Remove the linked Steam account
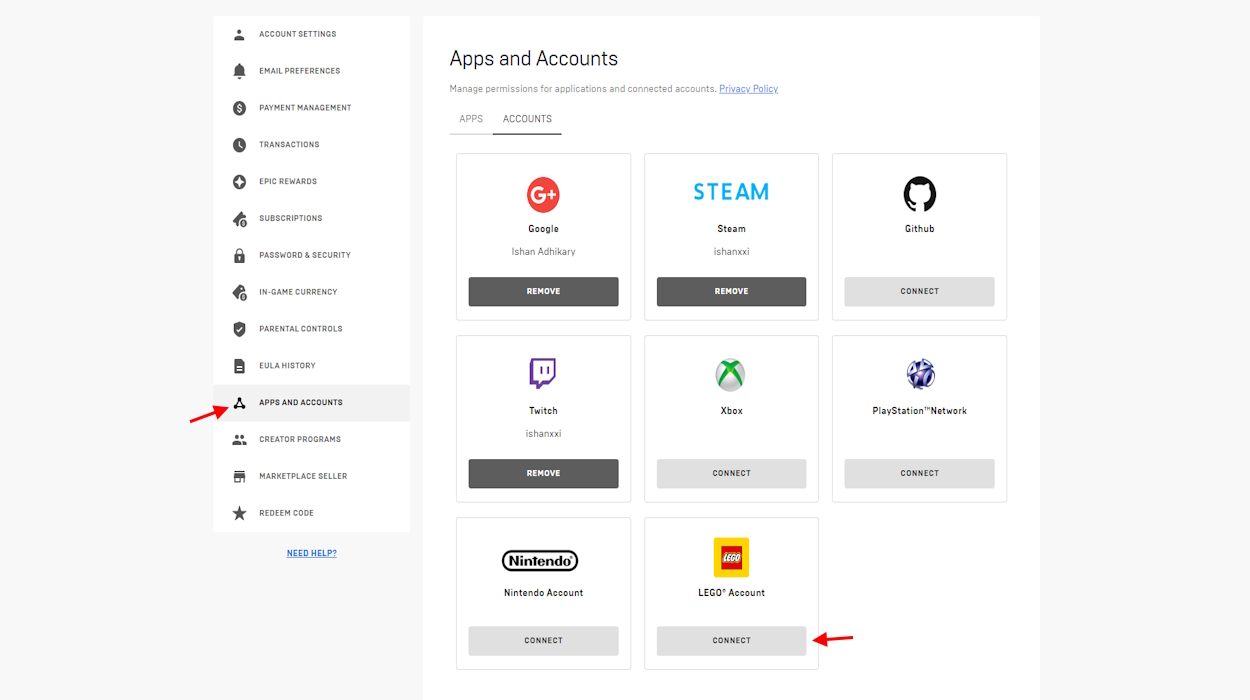This screenshot has width=1250, height=700. (731, 291)
